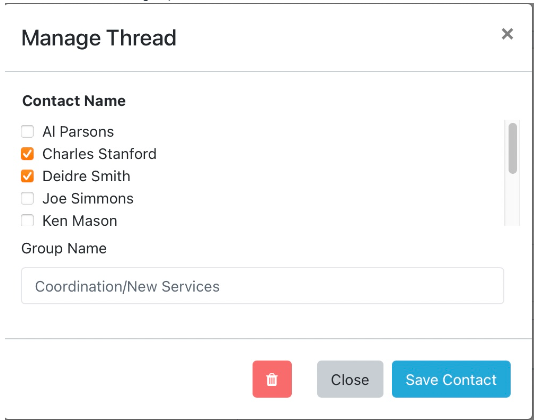Select the Al Parsons name label
The image size is (534, 420).
[x=78, y=132]
